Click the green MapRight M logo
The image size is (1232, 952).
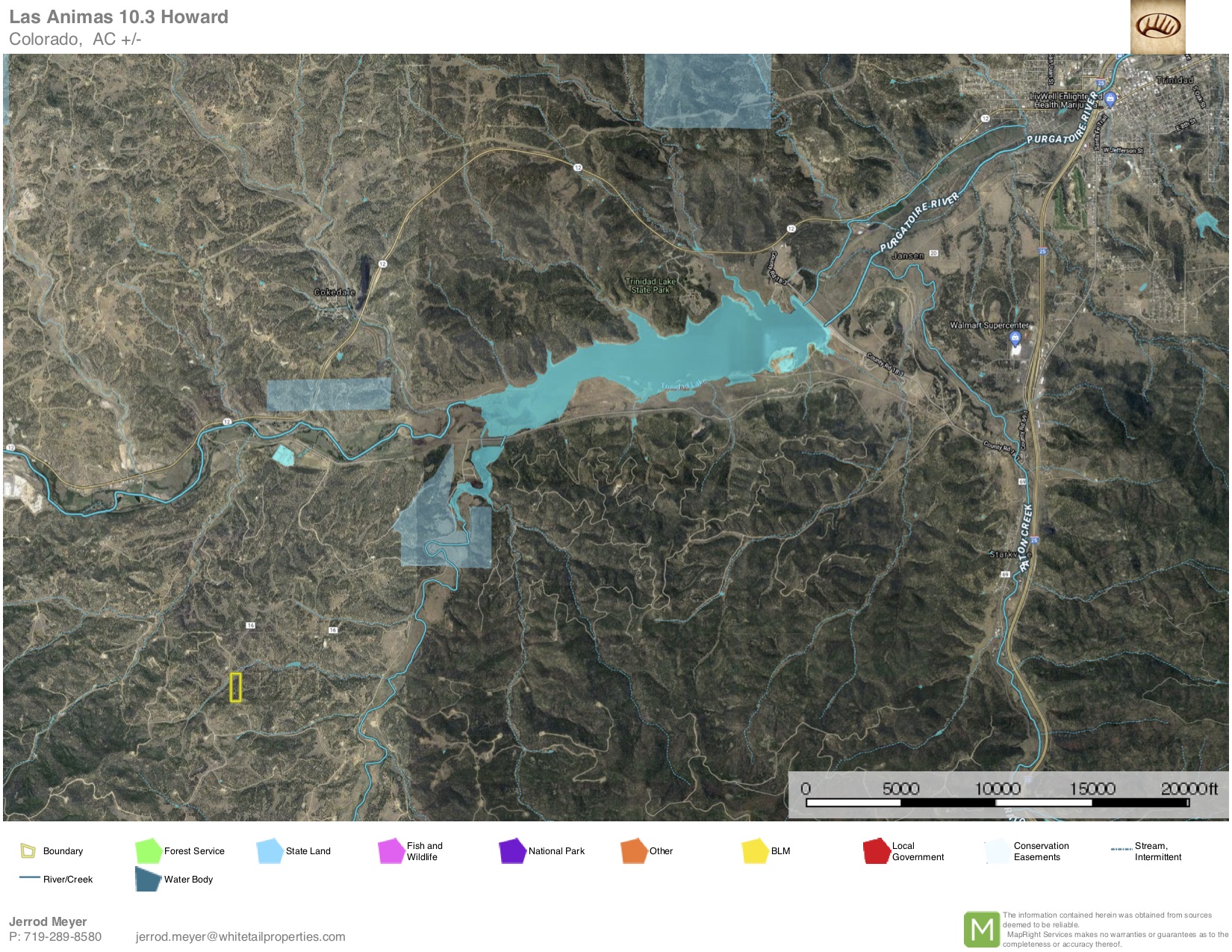pos(981,929)
